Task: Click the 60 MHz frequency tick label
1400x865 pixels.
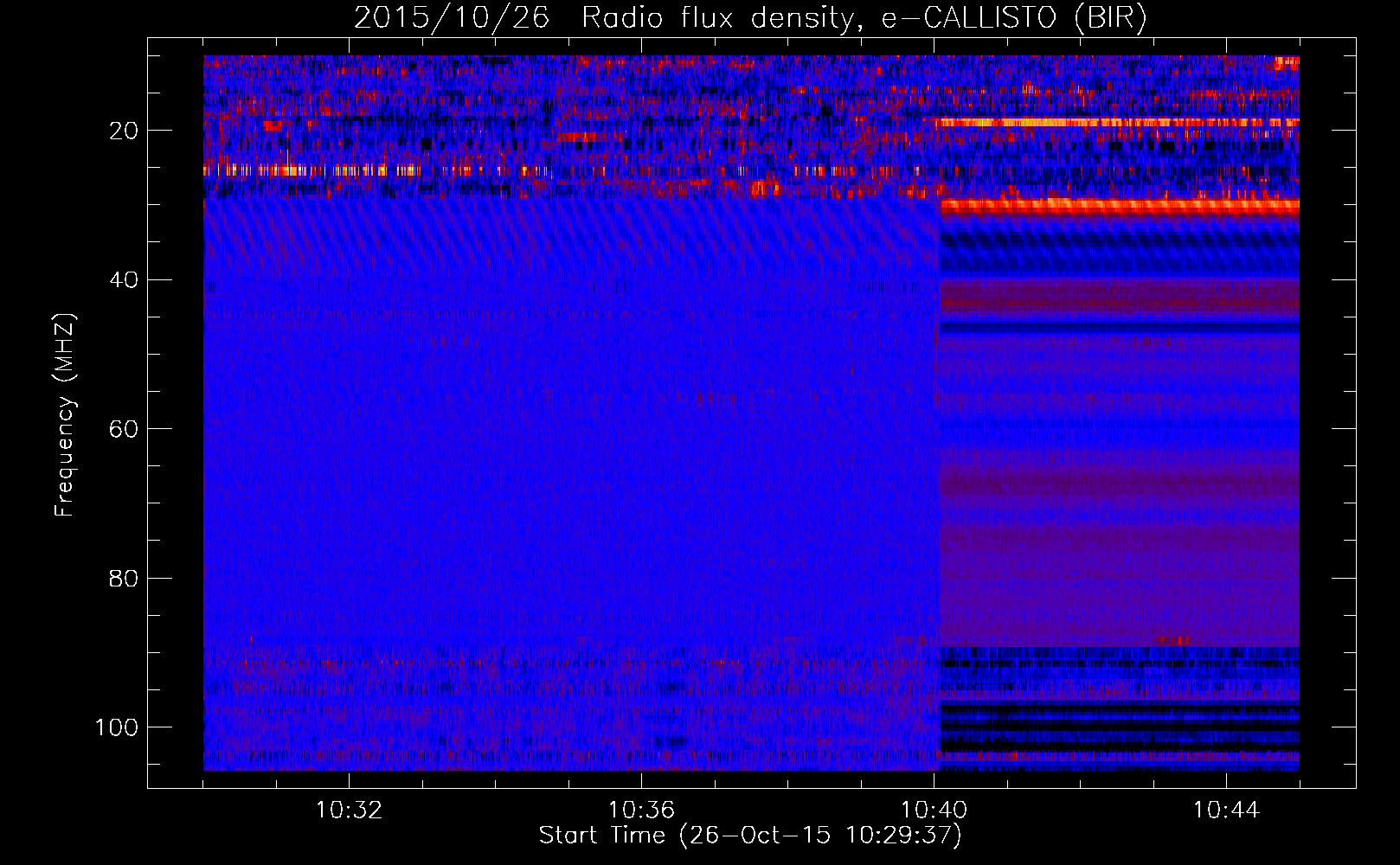Action: click(124, 429)
